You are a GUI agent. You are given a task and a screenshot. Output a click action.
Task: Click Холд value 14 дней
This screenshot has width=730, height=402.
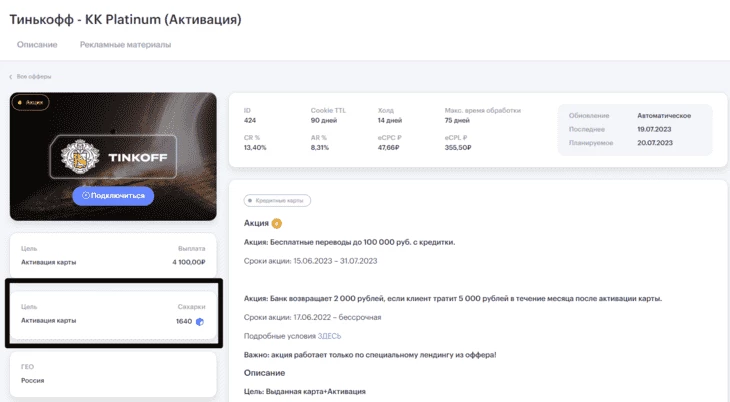[x=390, y=120]
